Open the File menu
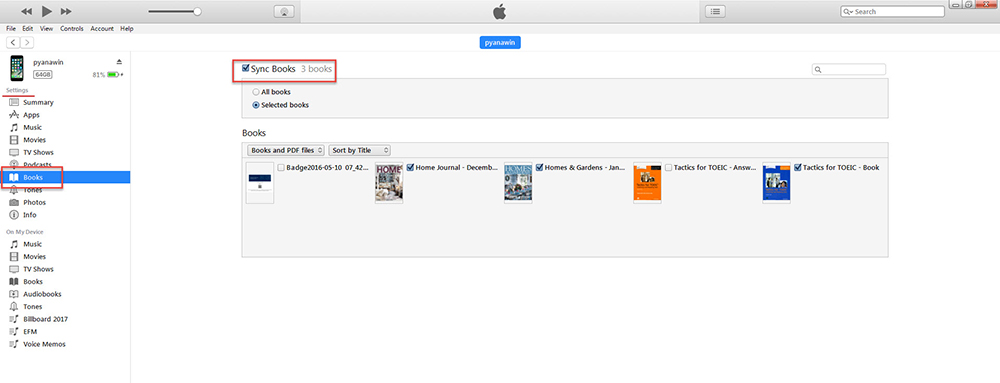Viewport: 1000px width, 383px height. (11, 29)
